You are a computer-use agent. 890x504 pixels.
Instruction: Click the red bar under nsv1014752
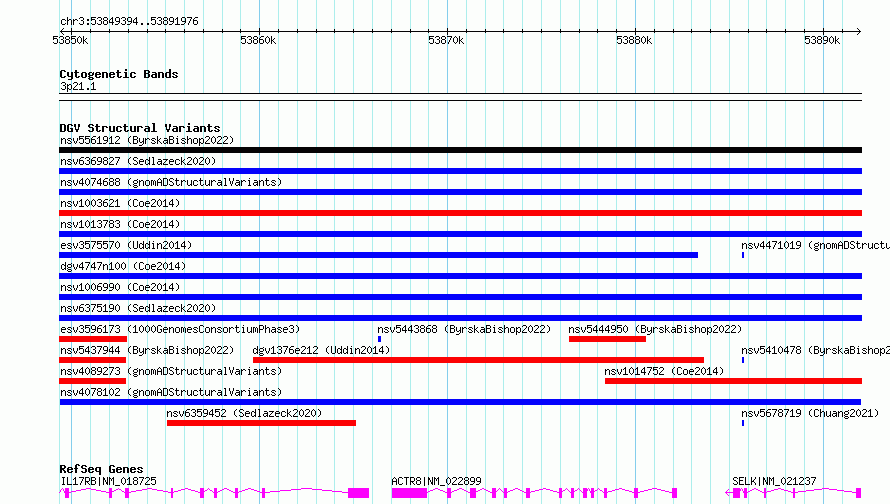coord(733,381)
